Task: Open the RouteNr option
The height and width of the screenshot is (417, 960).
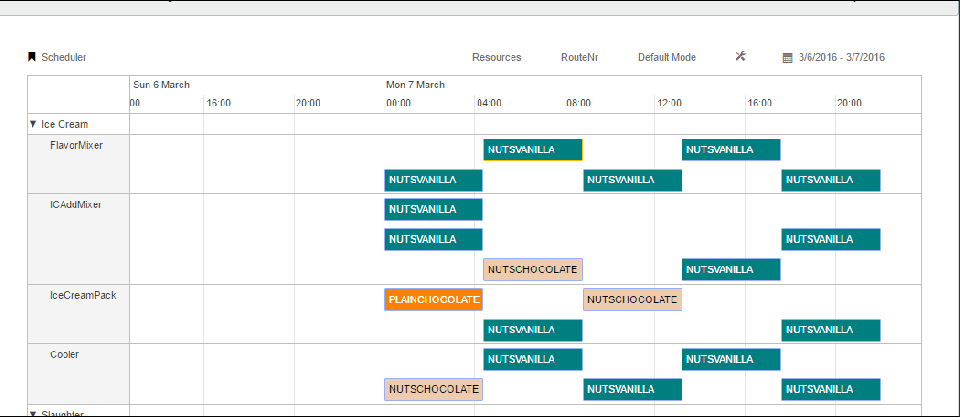Action: 579,57
